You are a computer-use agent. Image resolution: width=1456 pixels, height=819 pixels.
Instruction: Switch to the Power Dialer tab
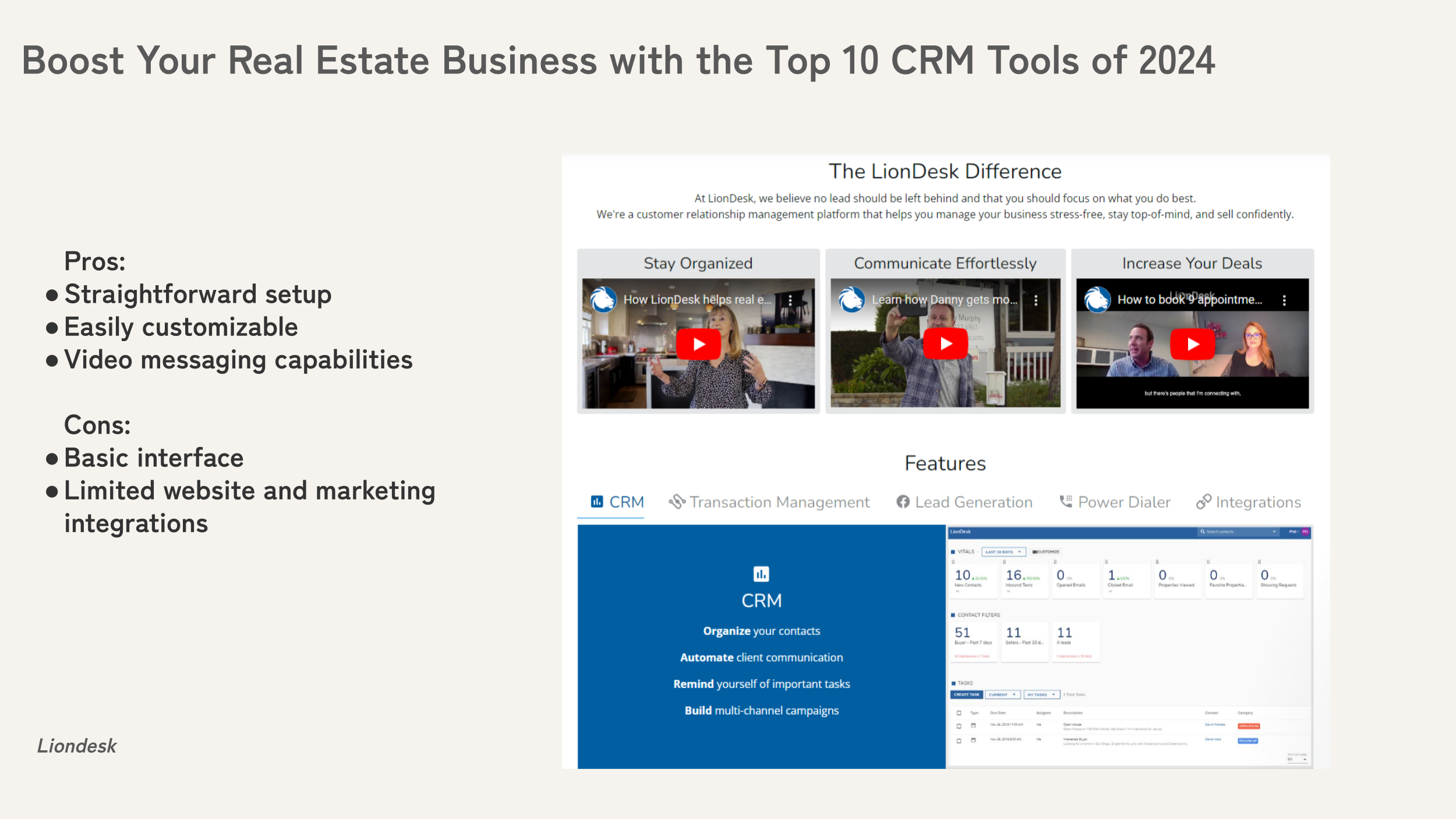[1114, 502]
